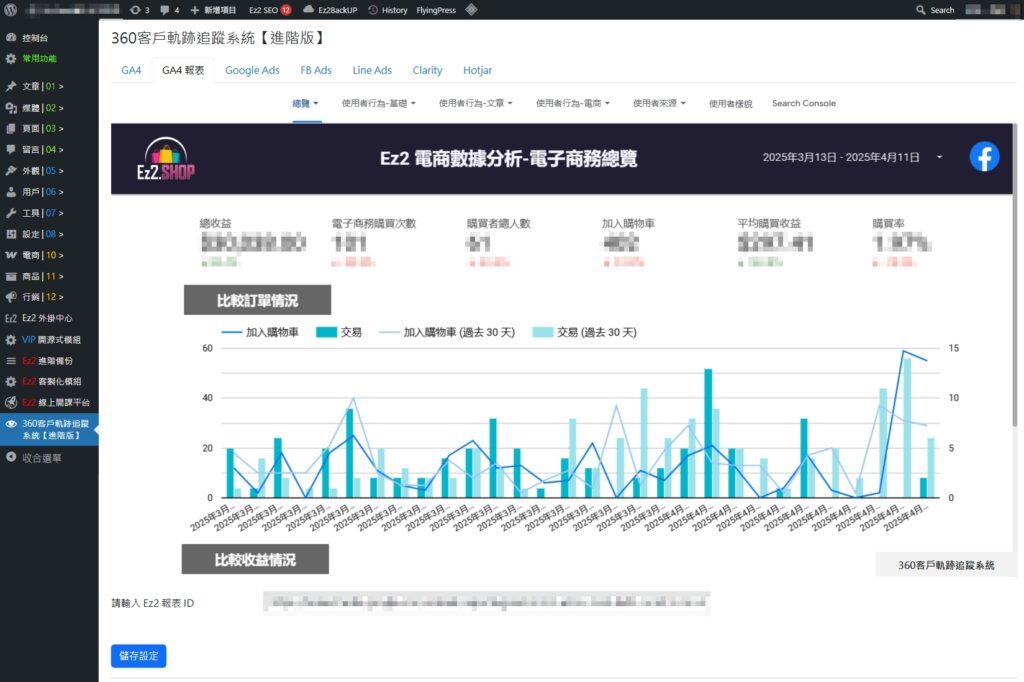Open 外觀 | 05 brush icon menu
This screenshot has width=1024, height=682.
11,170
